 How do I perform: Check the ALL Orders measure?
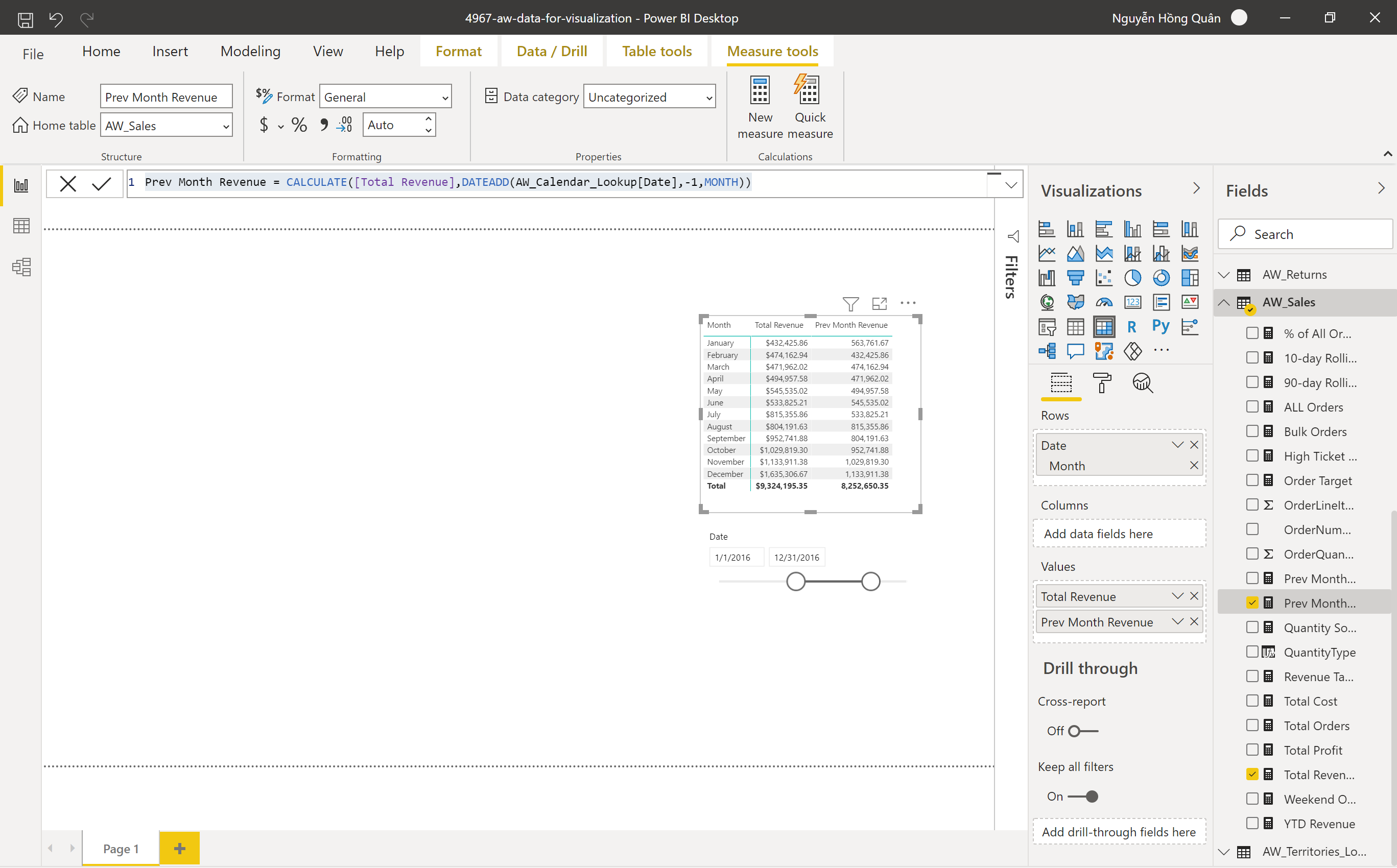click(x=1252, y=406)
